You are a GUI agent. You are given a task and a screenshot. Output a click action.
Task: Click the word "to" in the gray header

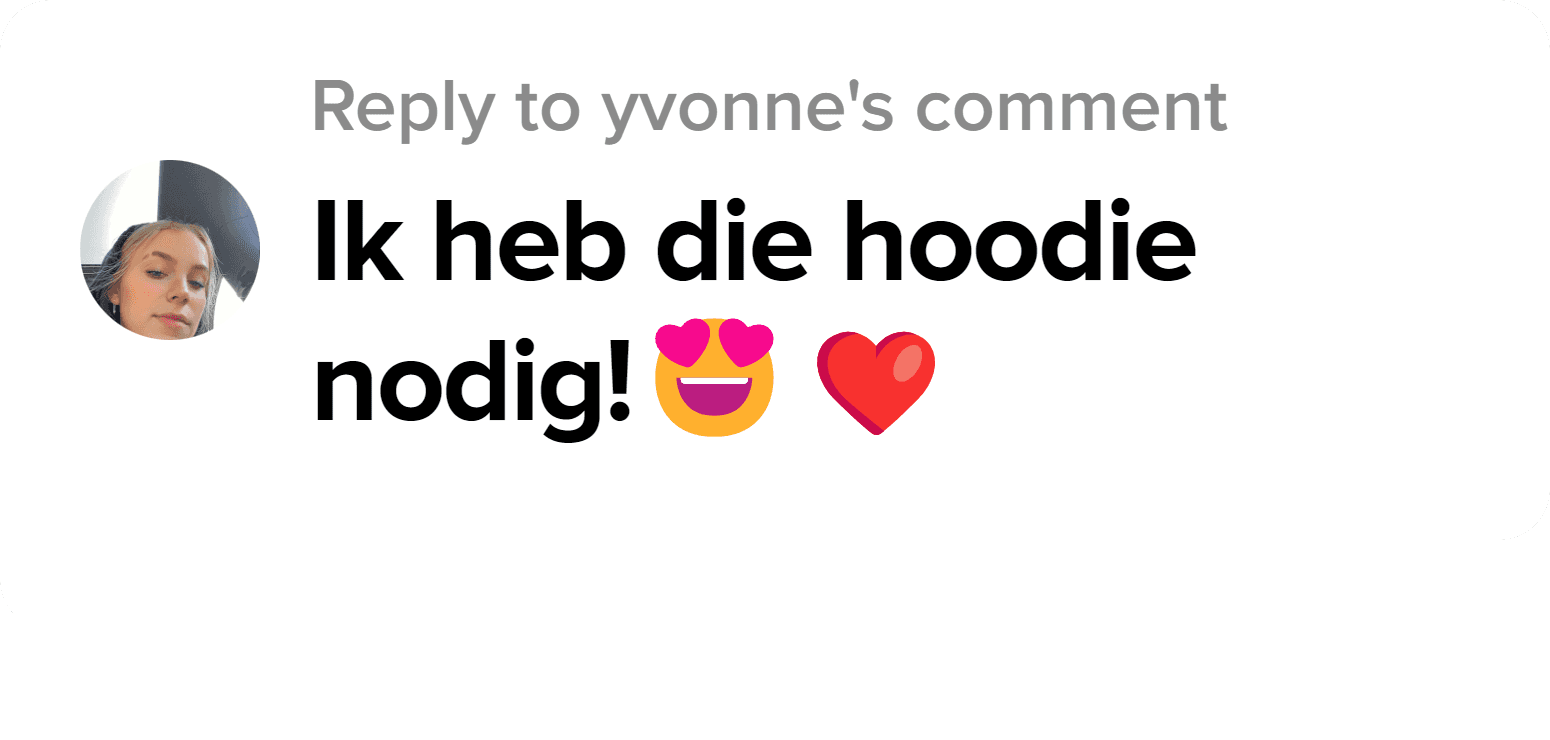(547, 108)
